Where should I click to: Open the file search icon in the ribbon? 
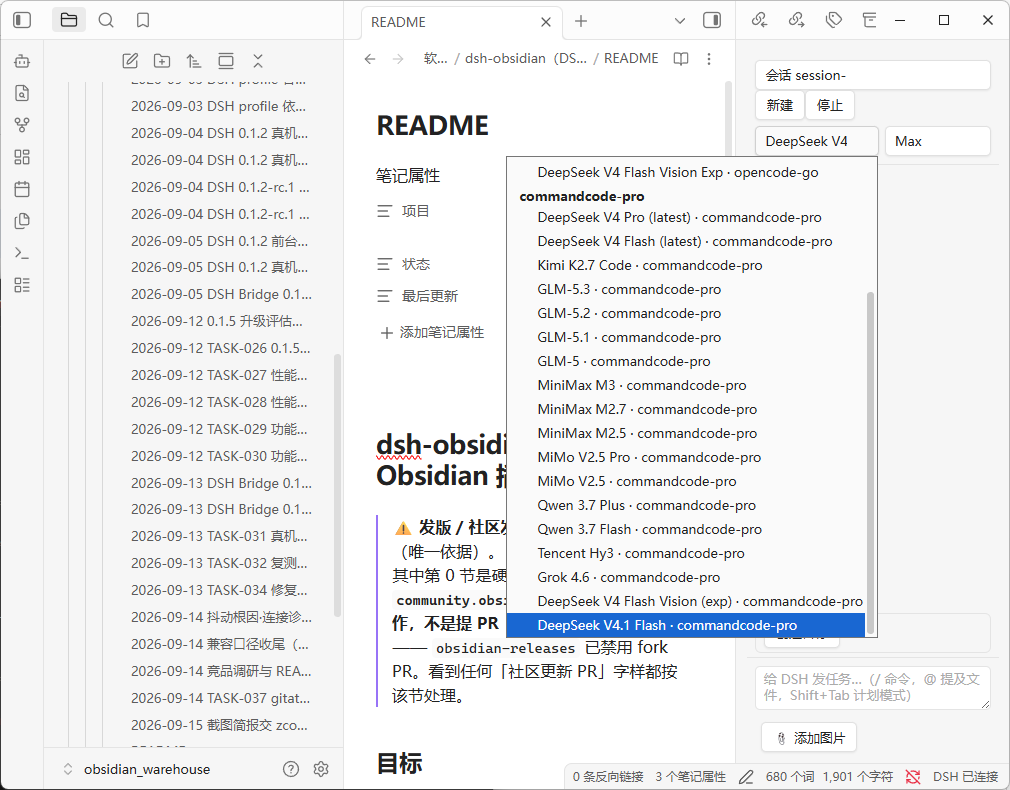(22, 93)
